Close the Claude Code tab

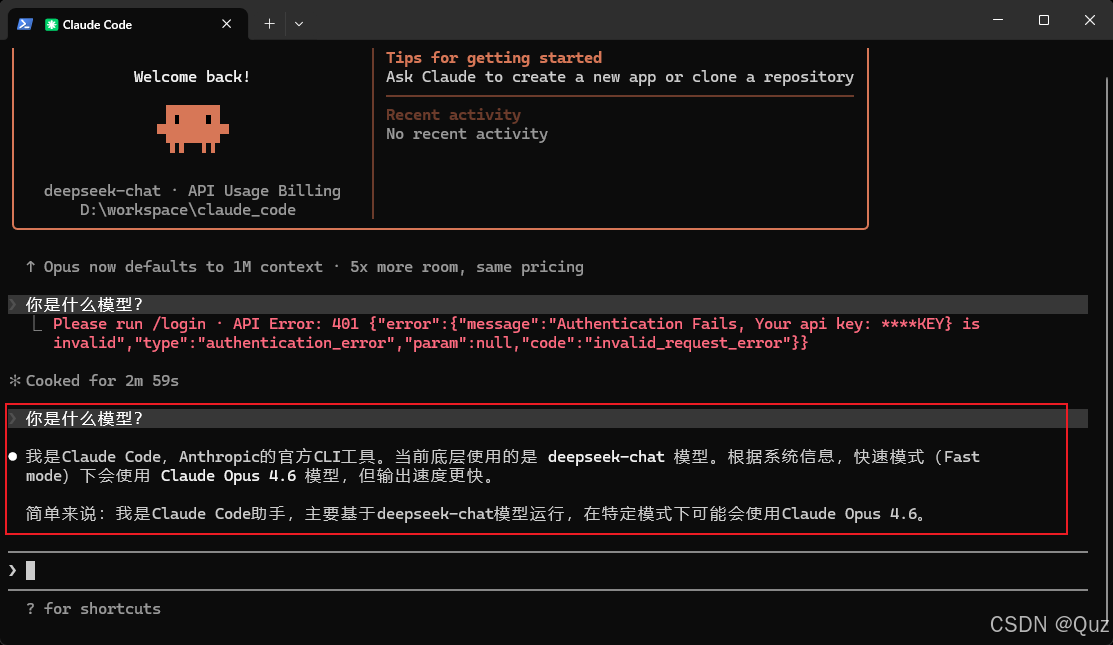(226, 24)
